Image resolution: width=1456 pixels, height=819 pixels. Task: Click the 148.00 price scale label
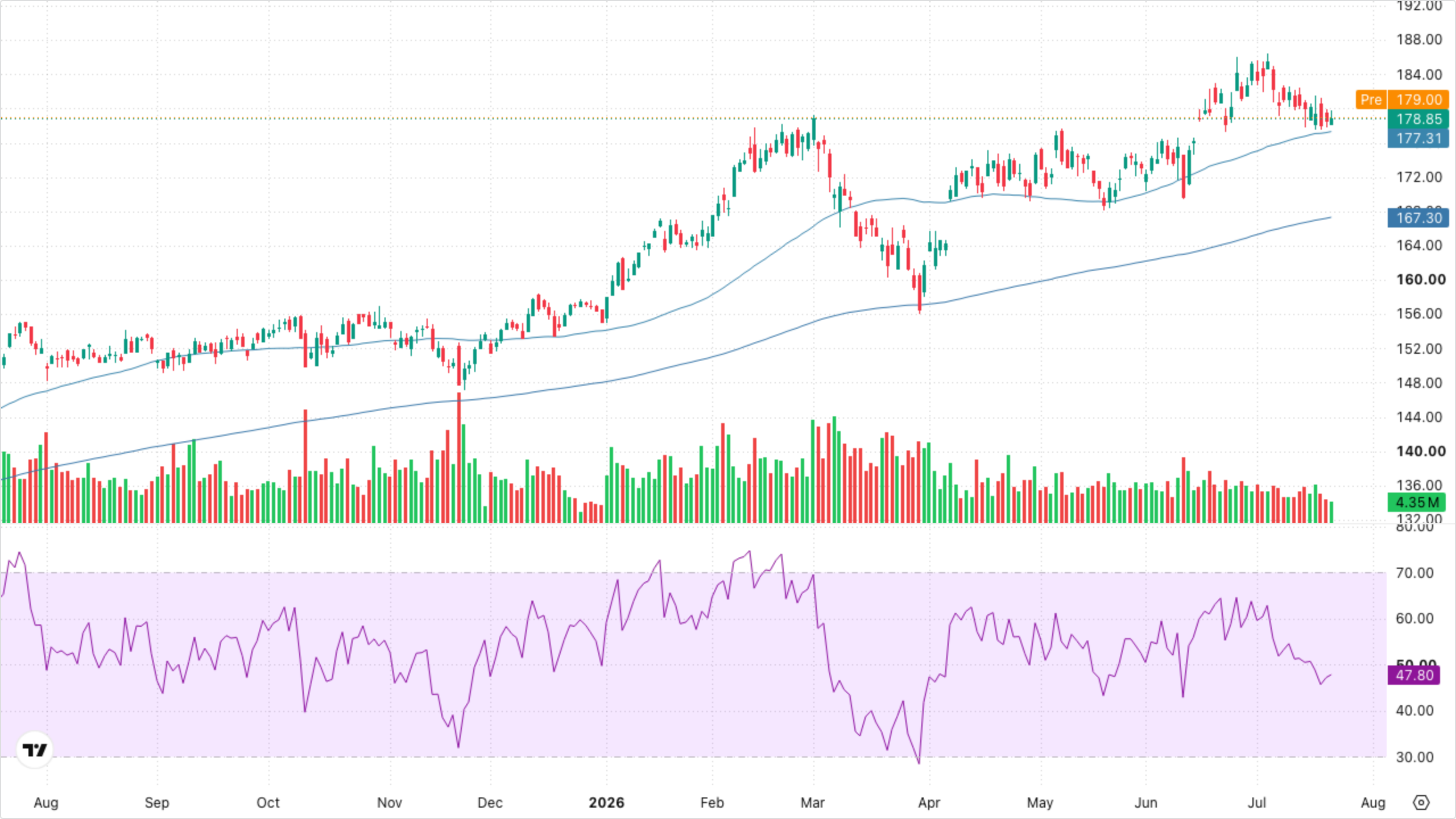point(1420,383)
